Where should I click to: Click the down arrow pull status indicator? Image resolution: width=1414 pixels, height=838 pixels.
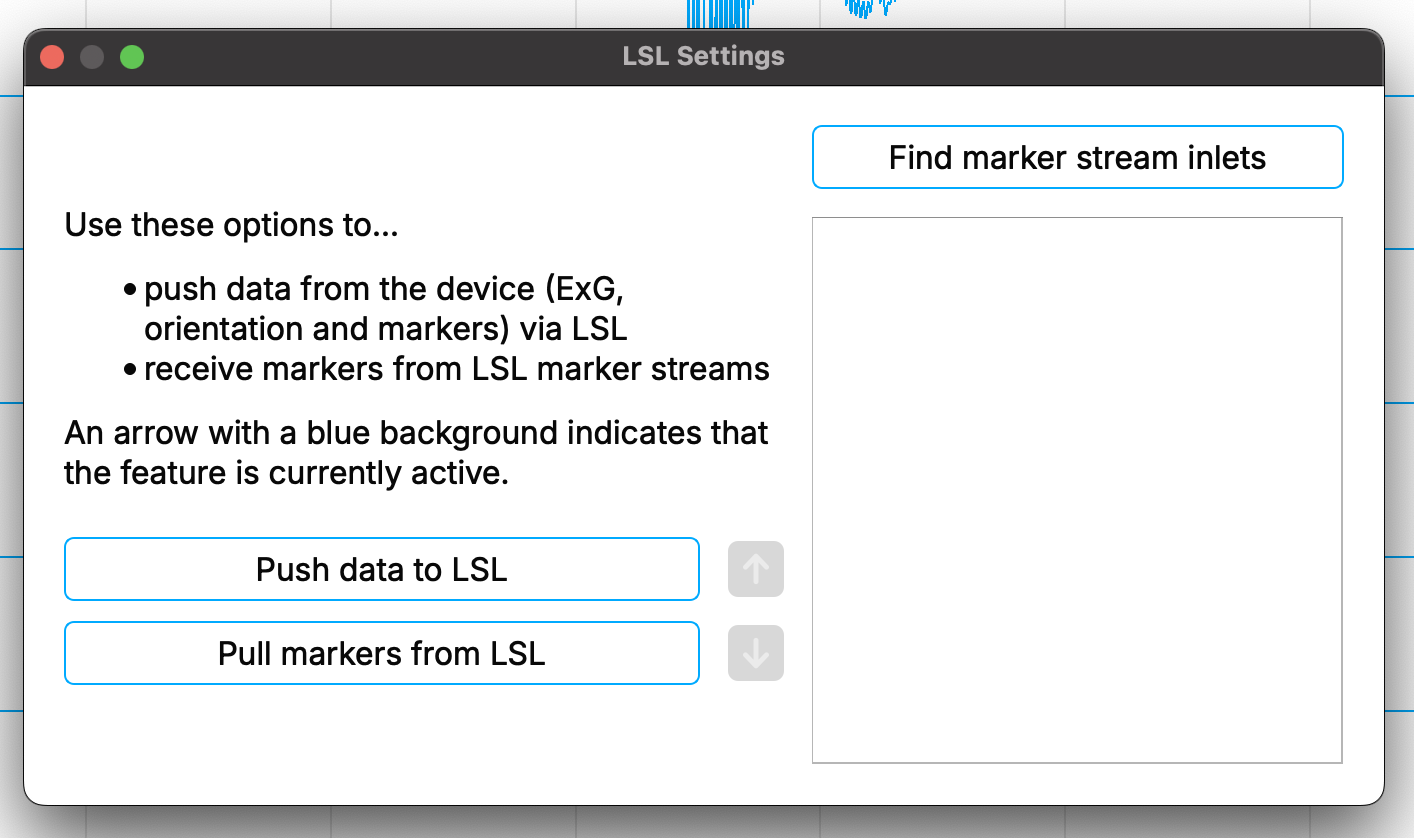click(756, 653)
